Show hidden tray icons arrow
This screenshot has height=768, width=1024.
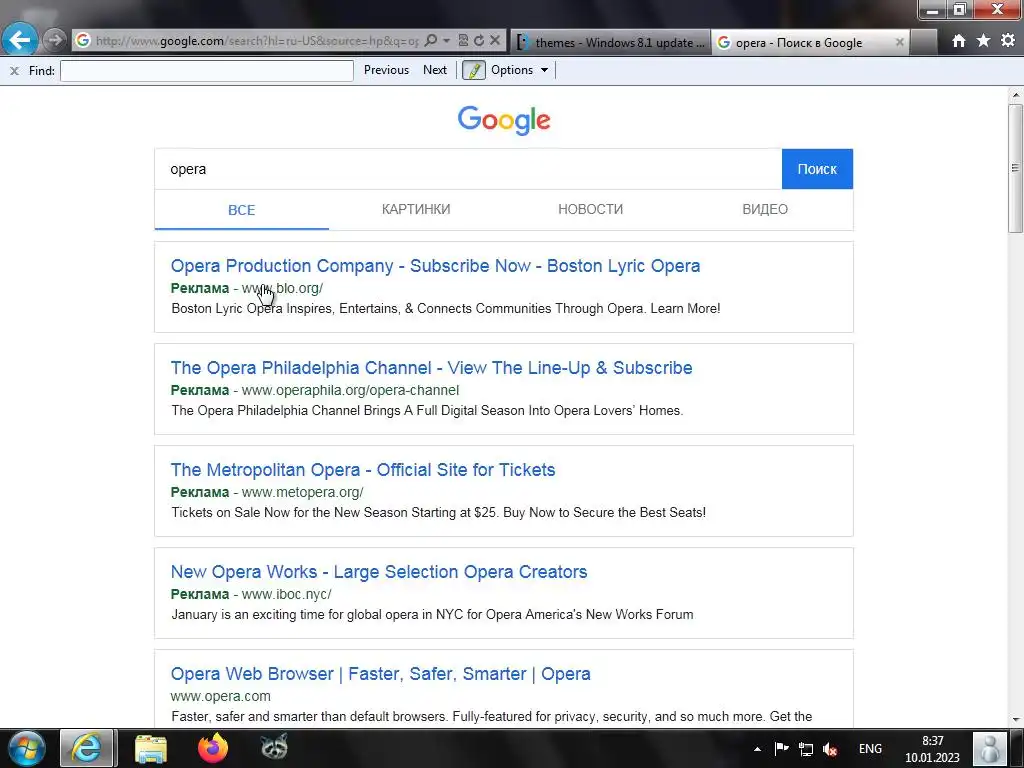[757, 749]
